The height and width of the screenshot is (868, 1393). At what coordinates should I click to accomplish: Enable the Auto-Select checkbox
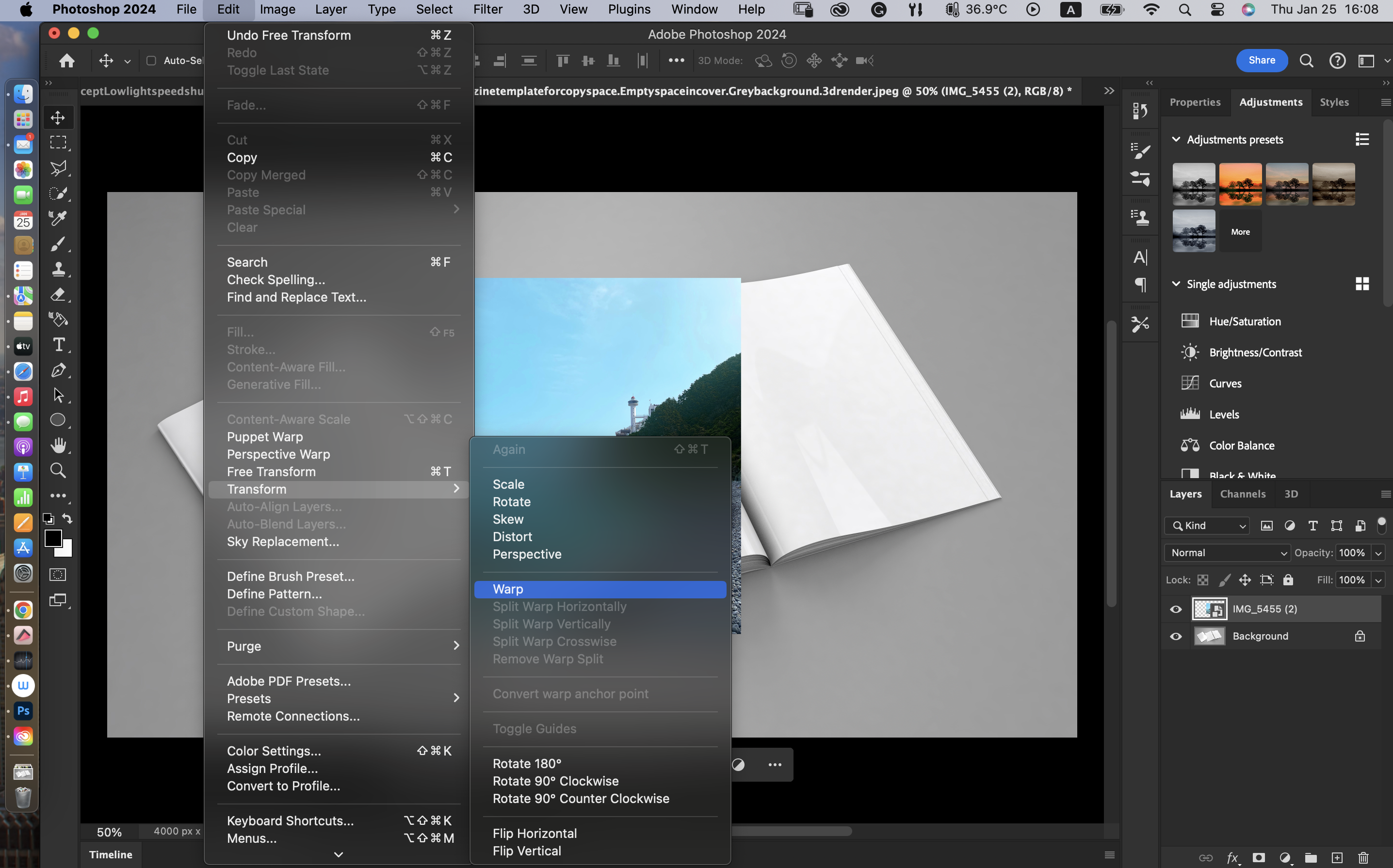point(151,60)
